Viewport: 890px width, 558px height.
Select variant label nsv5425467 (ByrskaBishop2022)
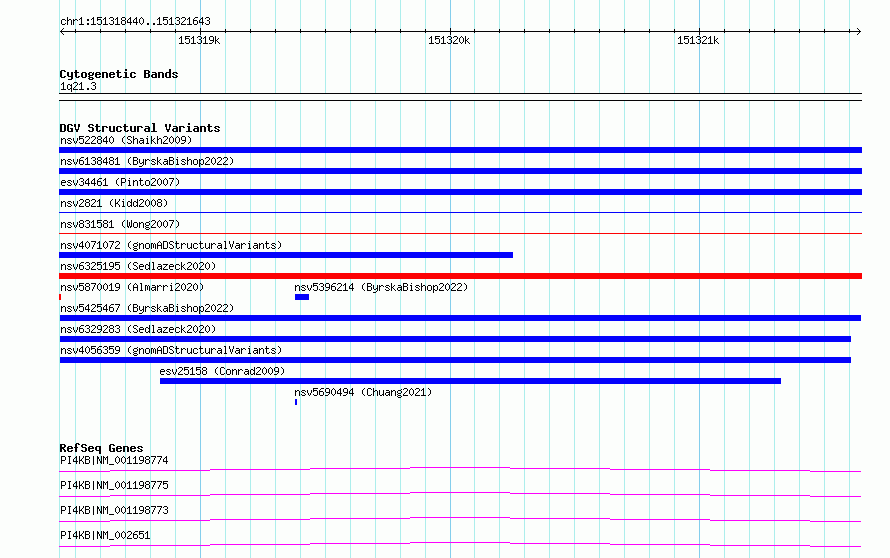click(x=147, y=308)
